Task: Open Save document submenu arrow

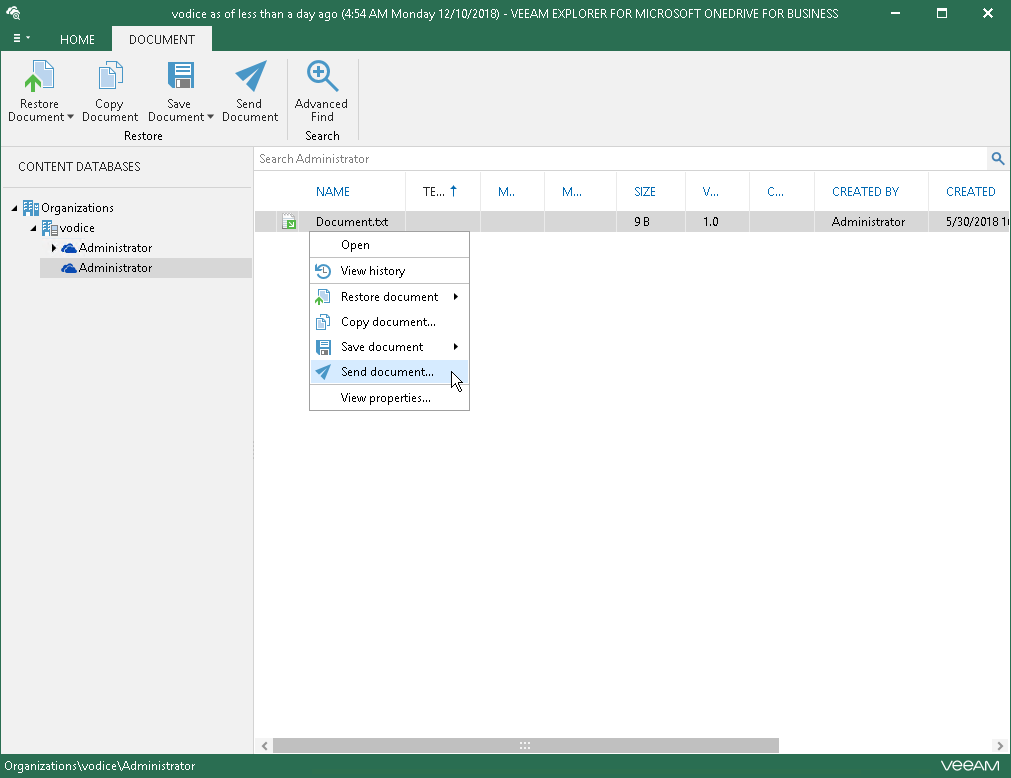Action: point(456,347)
